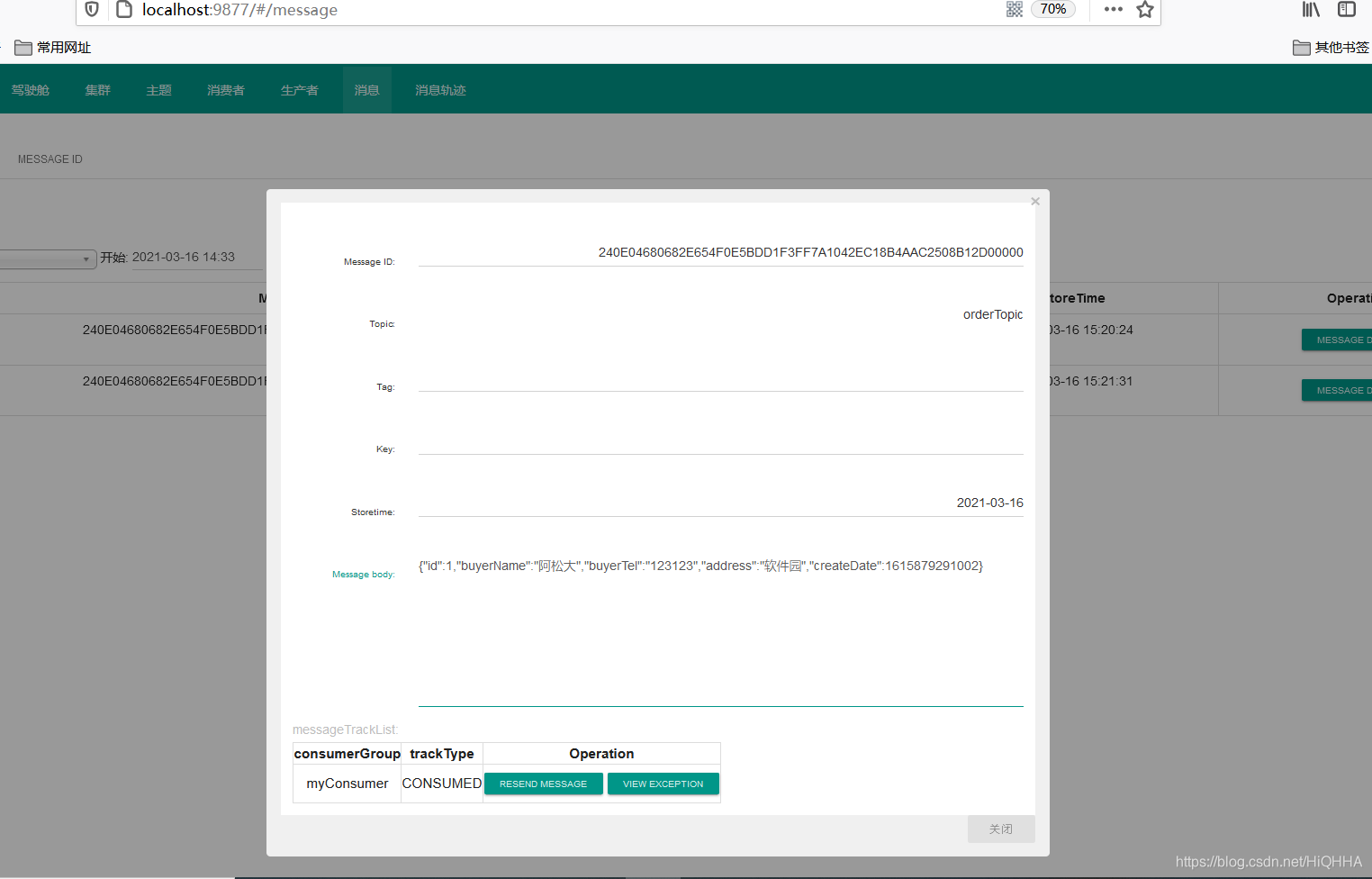This screenshot has height=879, width=1372.
Task: Bookmark this page with the star icon
Action: coord(1145,9)
